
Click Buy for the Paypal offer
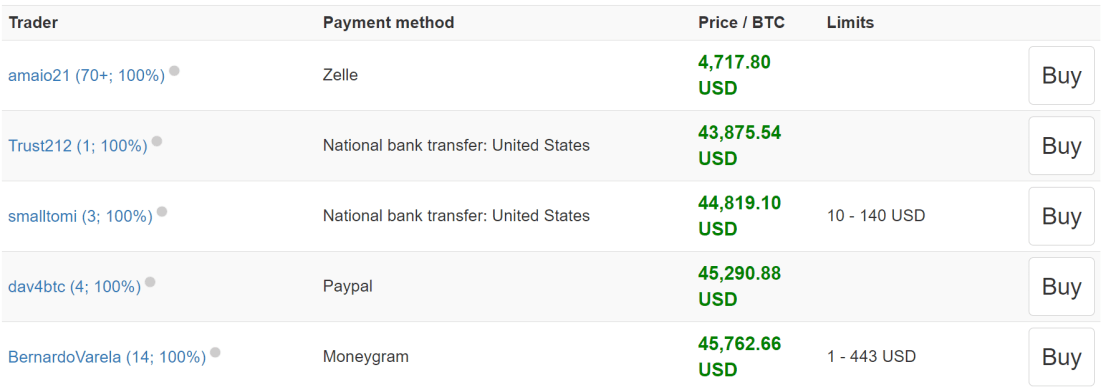(x=1061, y=286)
